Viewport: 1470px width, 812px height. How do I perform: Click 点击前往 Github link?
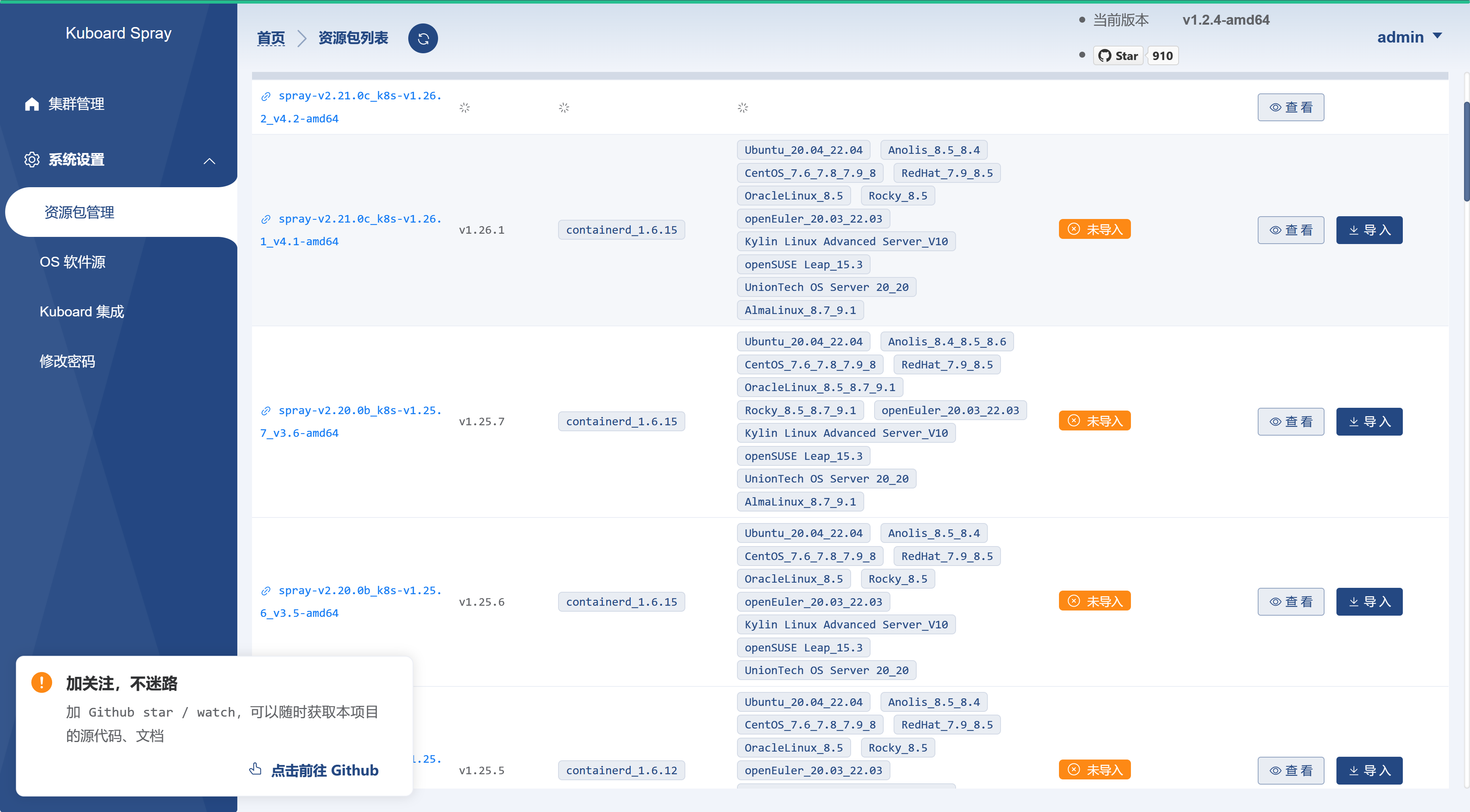tap(324, 770)
